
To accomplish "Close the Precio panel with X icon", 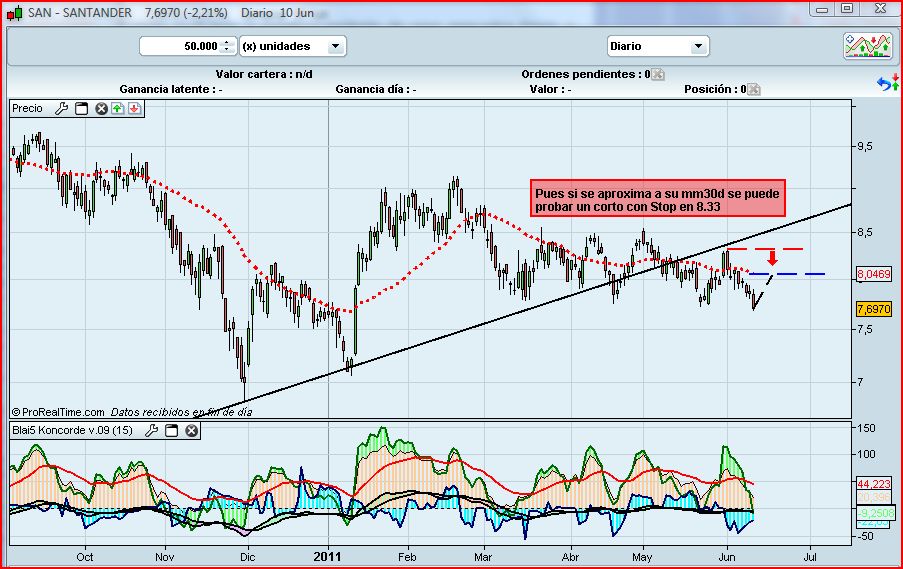I will point(101,108).
